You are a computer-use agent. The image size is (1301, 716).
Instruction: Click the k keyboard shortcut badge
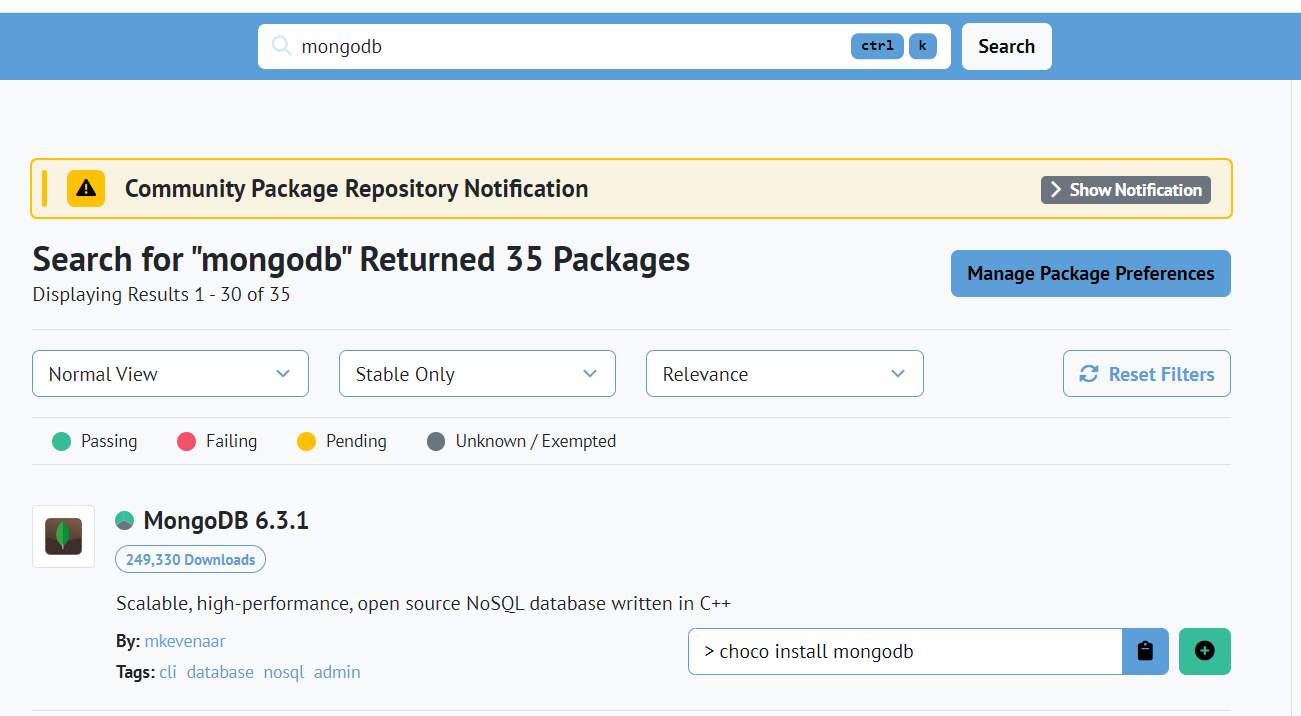[x=923, y=46]
